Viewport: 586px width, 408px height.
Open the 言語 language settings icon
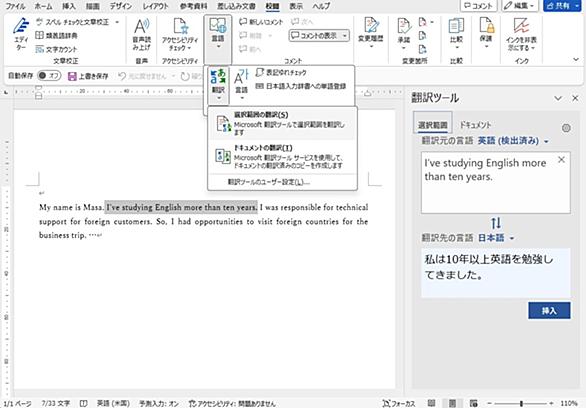[x=241, y=85]
